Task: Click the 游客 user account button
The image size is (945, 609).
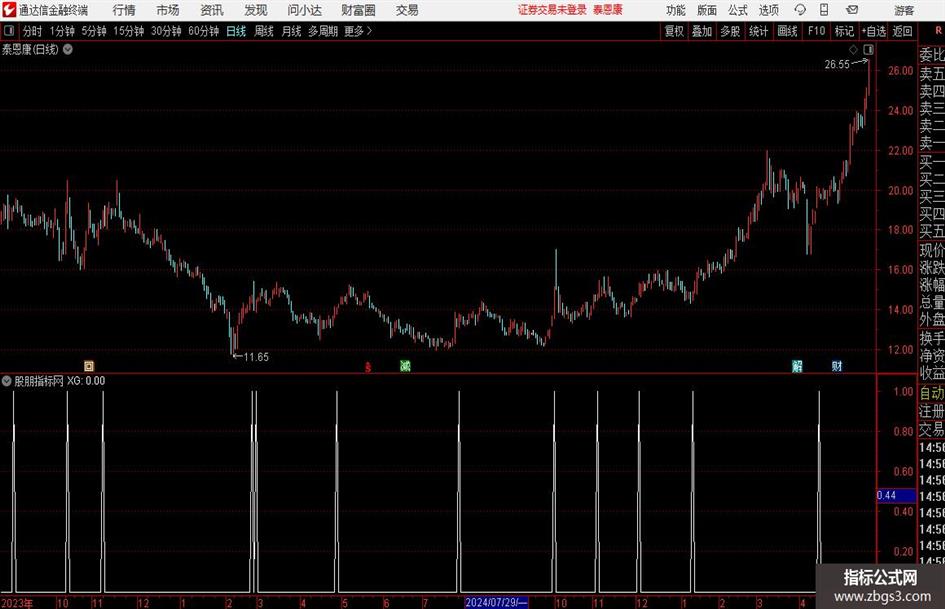Action: (903, 10)
